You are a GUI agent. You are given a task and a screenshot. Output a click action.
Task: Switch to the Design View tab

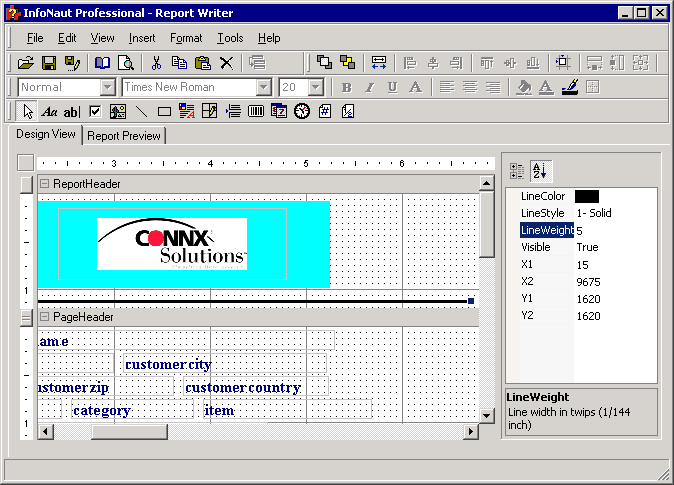coord(46,134)
